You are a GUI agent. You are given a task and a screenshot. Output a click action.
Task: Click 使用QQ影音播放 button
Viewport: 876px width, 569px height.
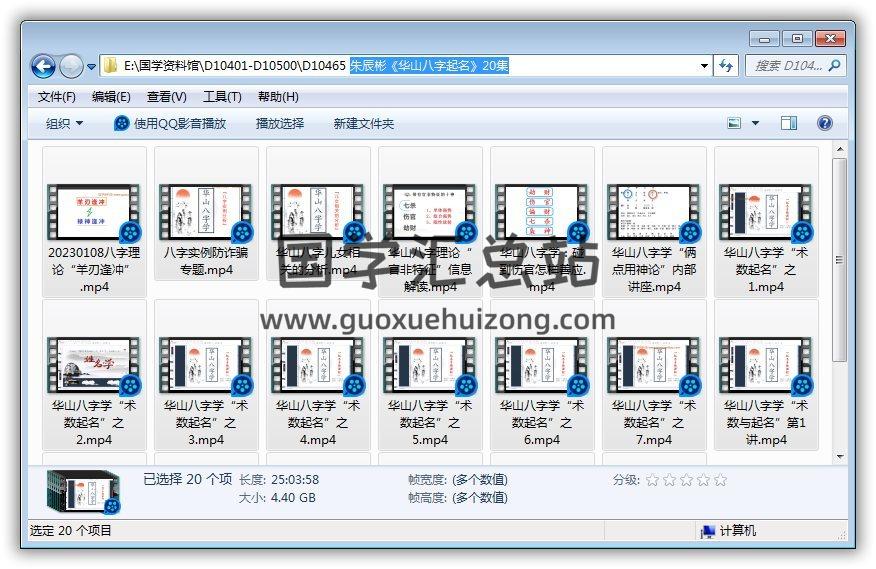170,124
